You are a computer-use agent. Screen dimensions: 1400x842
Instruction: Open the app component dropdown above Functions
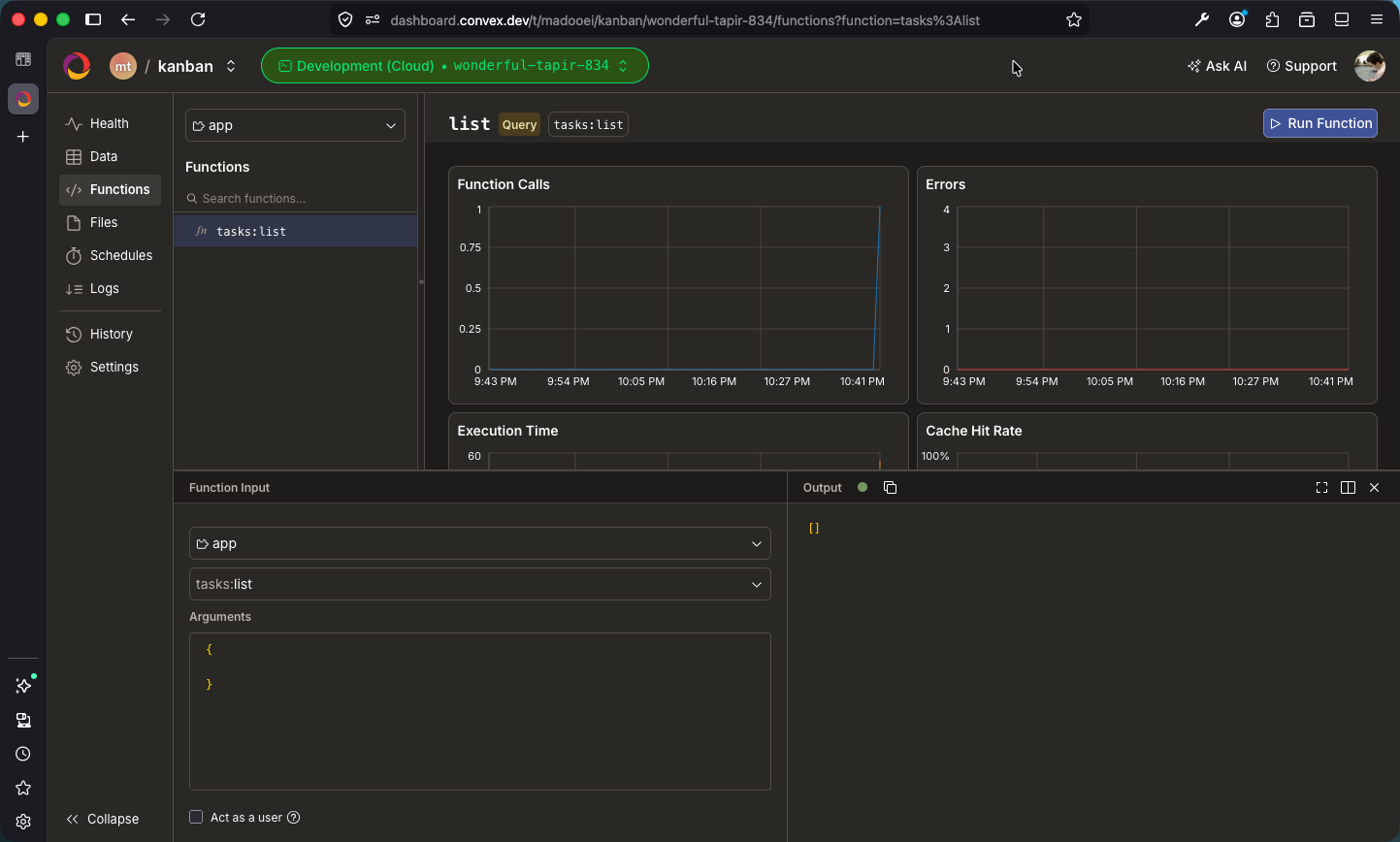(295, 125)
